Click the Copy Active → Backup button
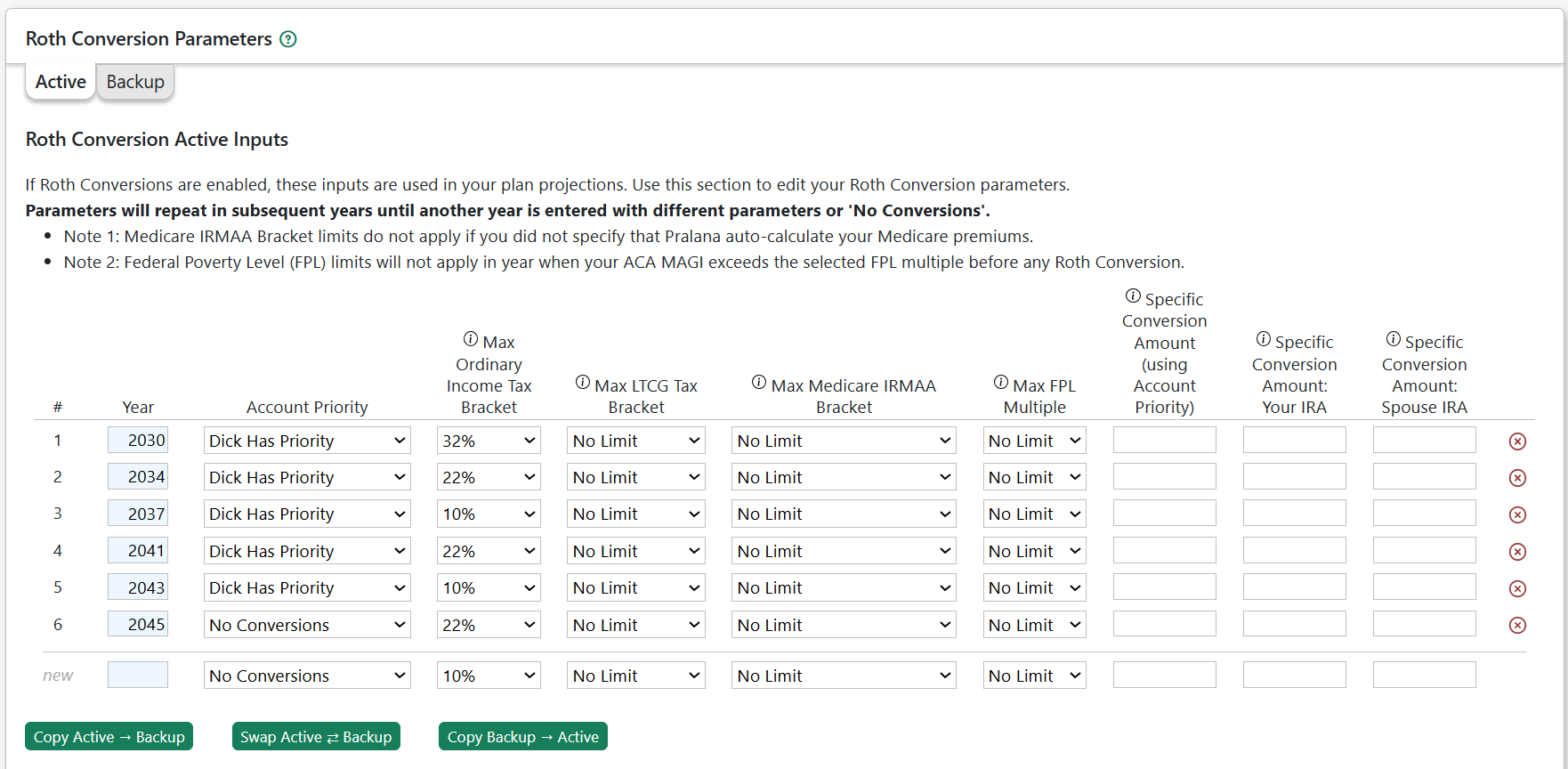The height and width of the screenshot is (769, 1568). point(109,737)
